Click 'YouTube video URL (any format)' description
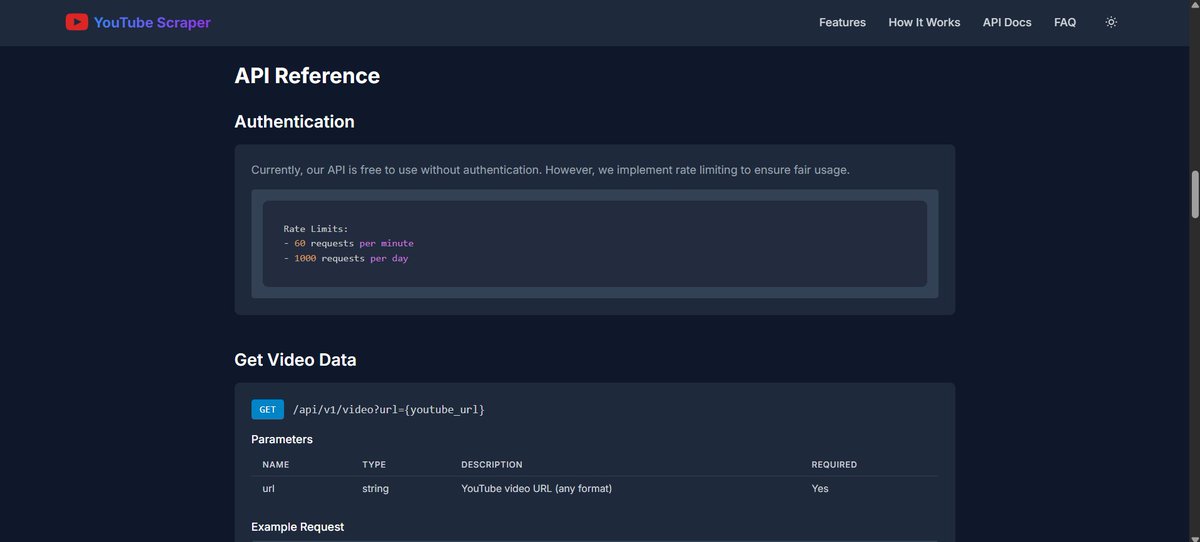 click(x=536, y=489)
